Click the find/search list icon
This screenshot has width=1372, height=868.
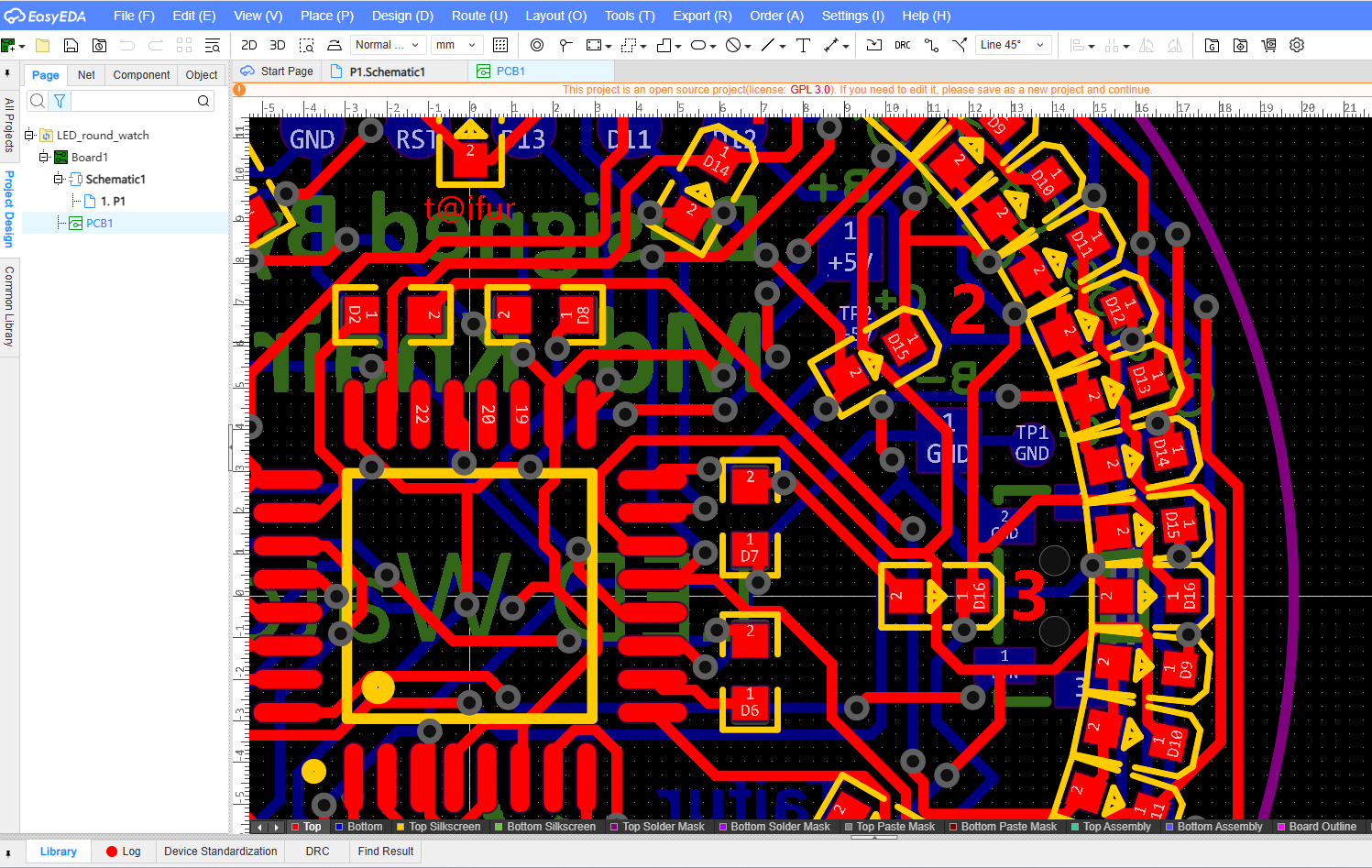[213, 45]
